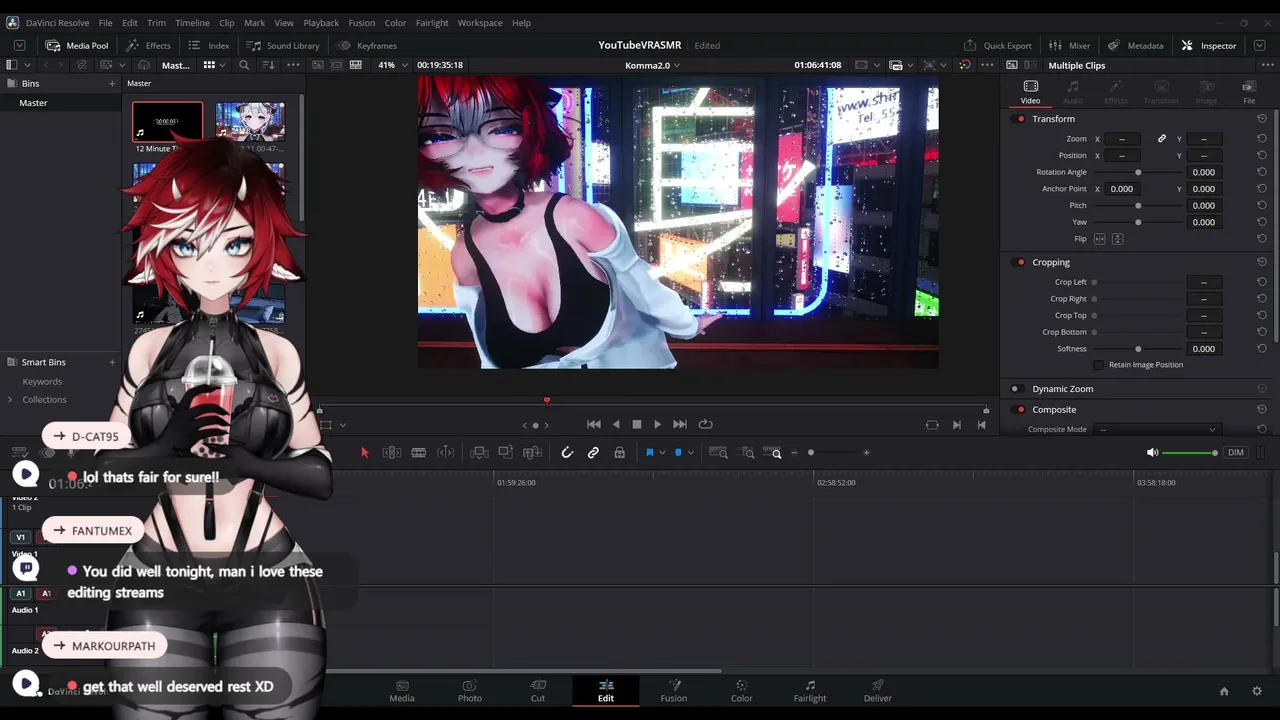Activate the Trim Edit Mode tool

click(x=392, y=453)
